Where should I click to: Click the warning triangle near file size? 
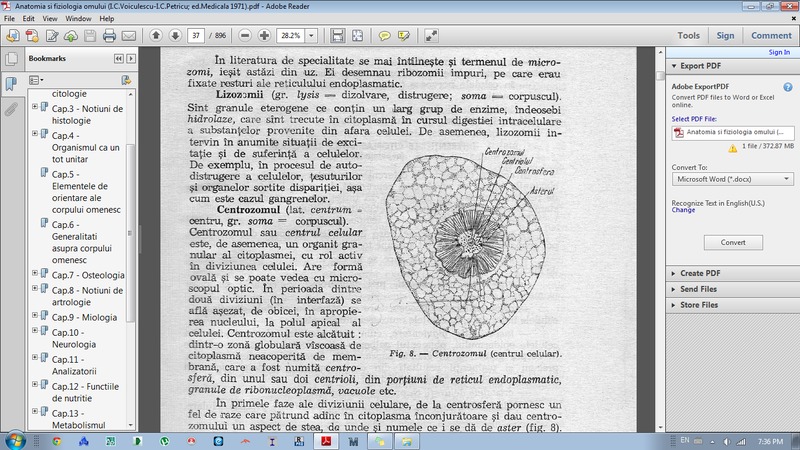[x=733, y=148]
